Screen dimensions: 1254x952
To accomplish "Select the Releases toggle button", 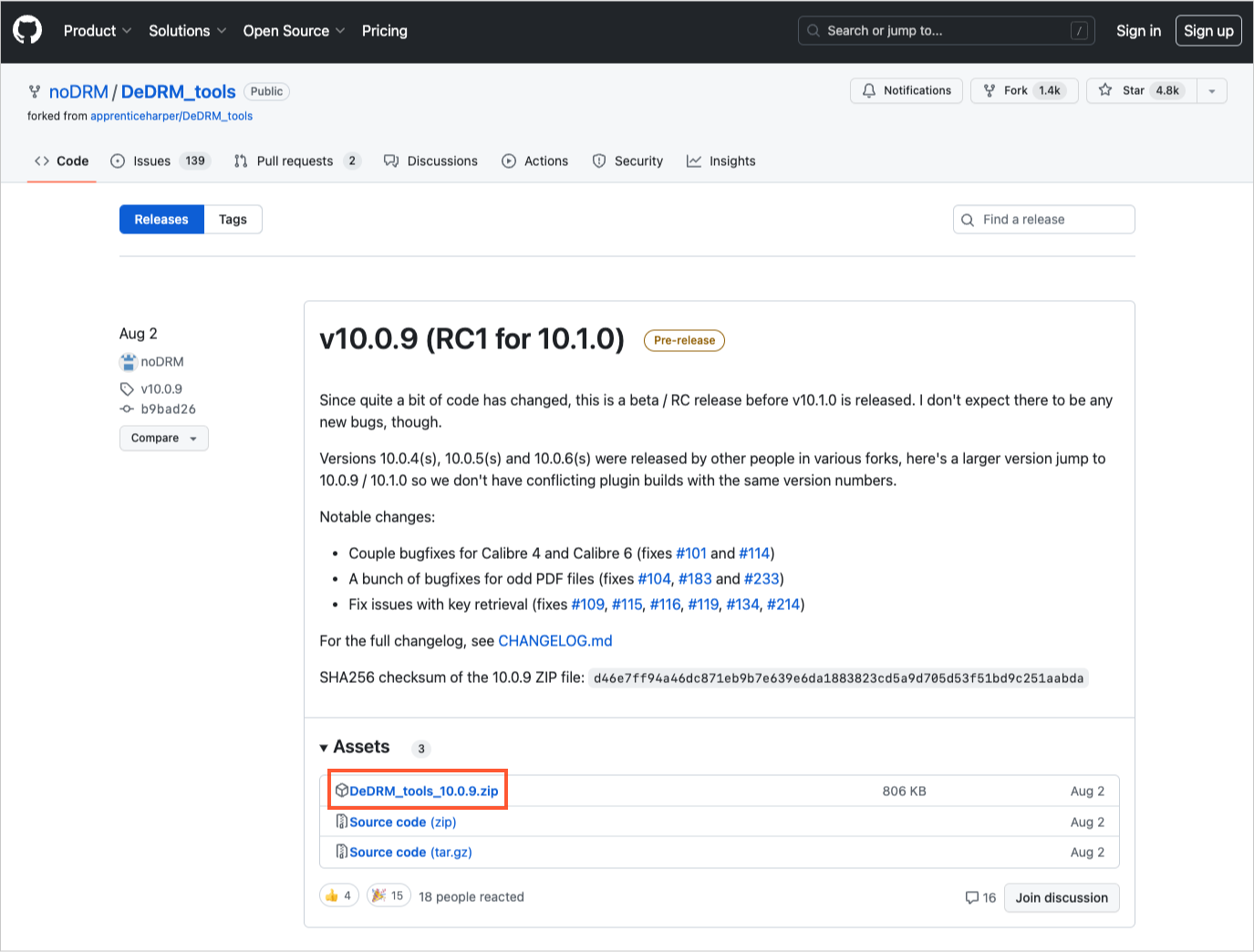I will point(161,220).
